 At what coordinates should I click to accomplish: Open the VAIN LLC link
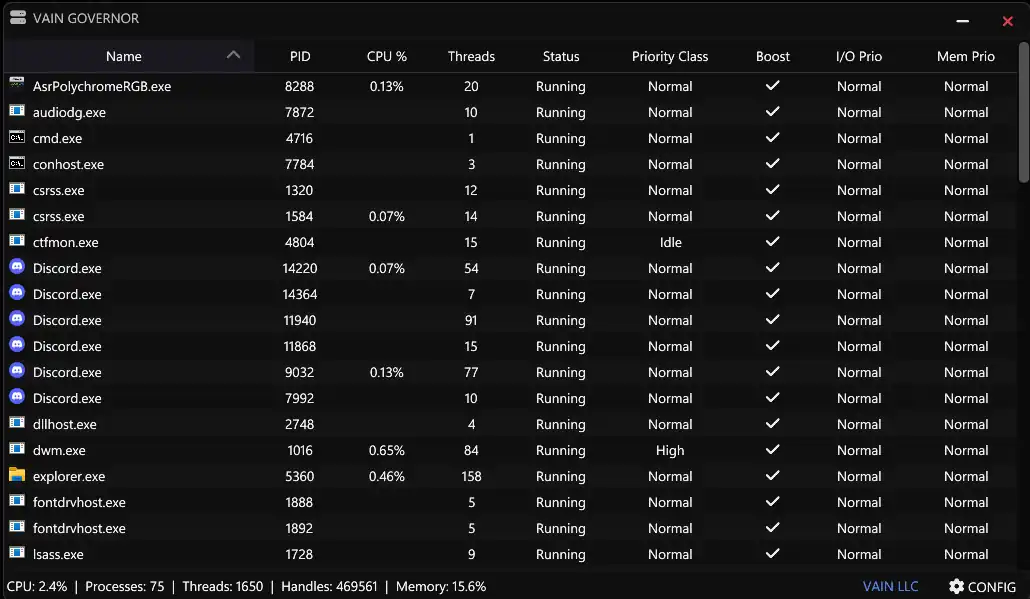coord(891,587)
